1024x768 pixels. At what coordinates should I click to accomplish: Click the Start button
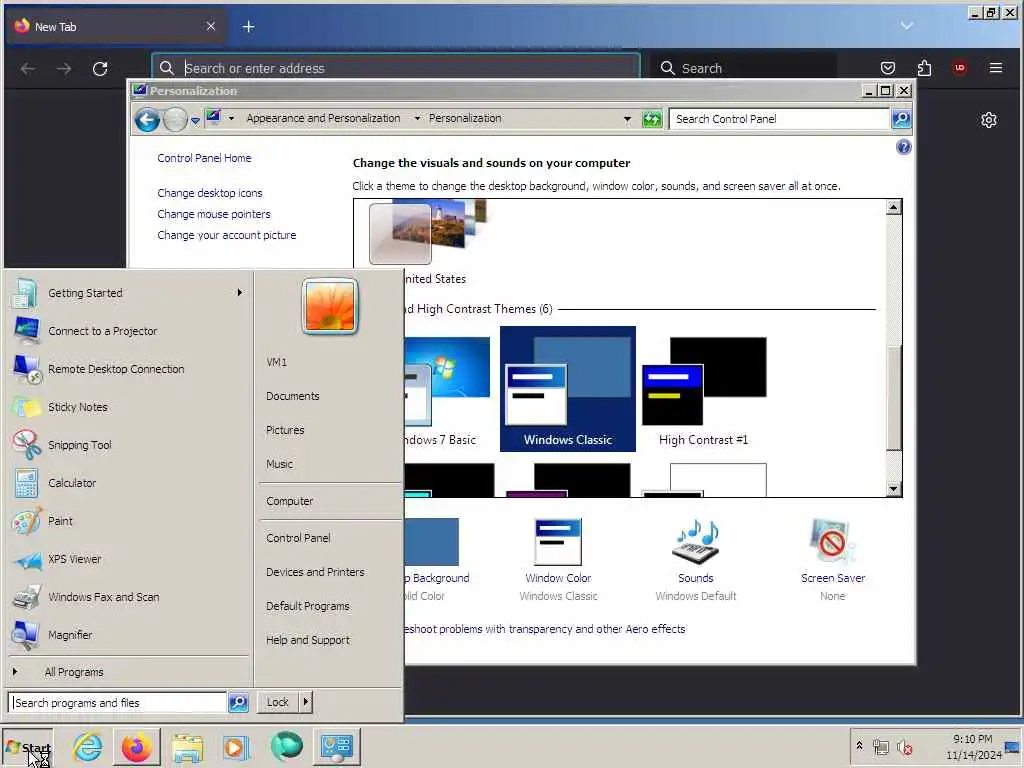pyautogui.click(x=27, y=747)
